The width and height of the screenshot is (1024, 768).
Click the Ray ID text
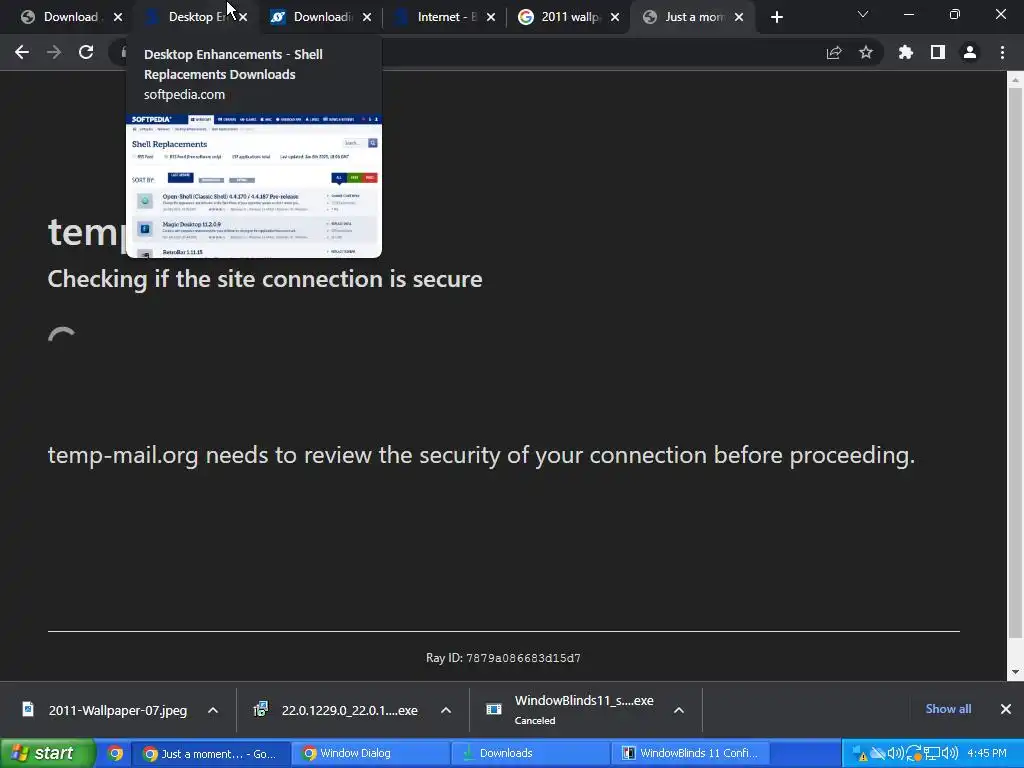(x=503, y=658)
